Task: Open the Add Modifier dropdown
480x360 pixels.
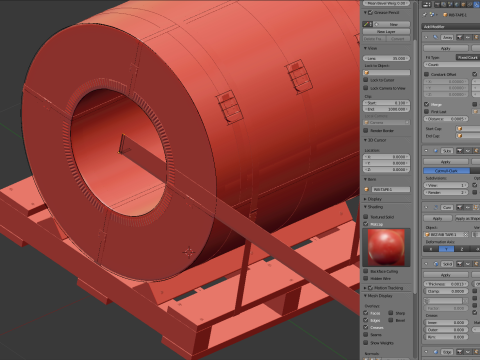Action: (x=451, y=27)
